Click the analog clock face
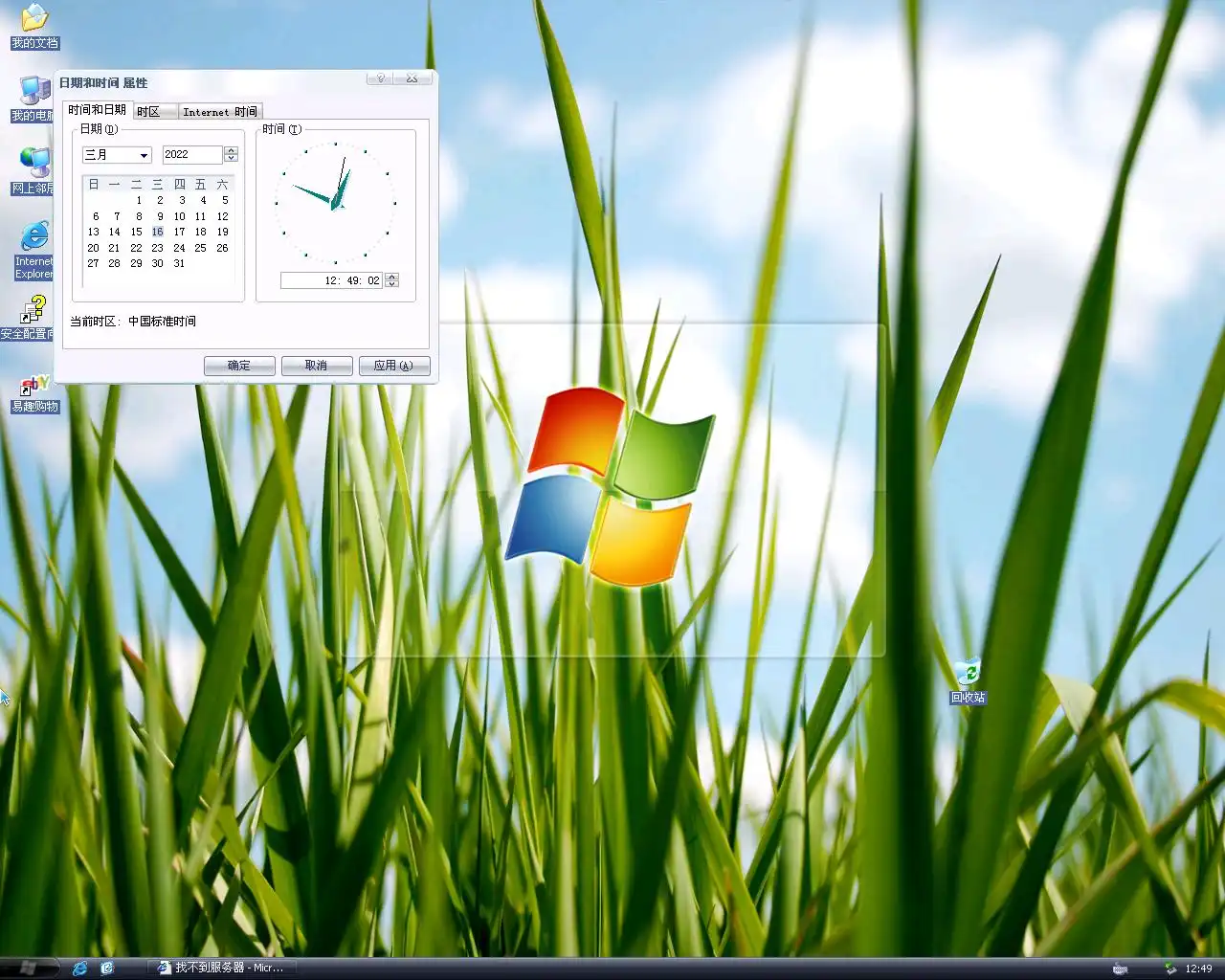Screen dimensions: 1225x980 335,203
